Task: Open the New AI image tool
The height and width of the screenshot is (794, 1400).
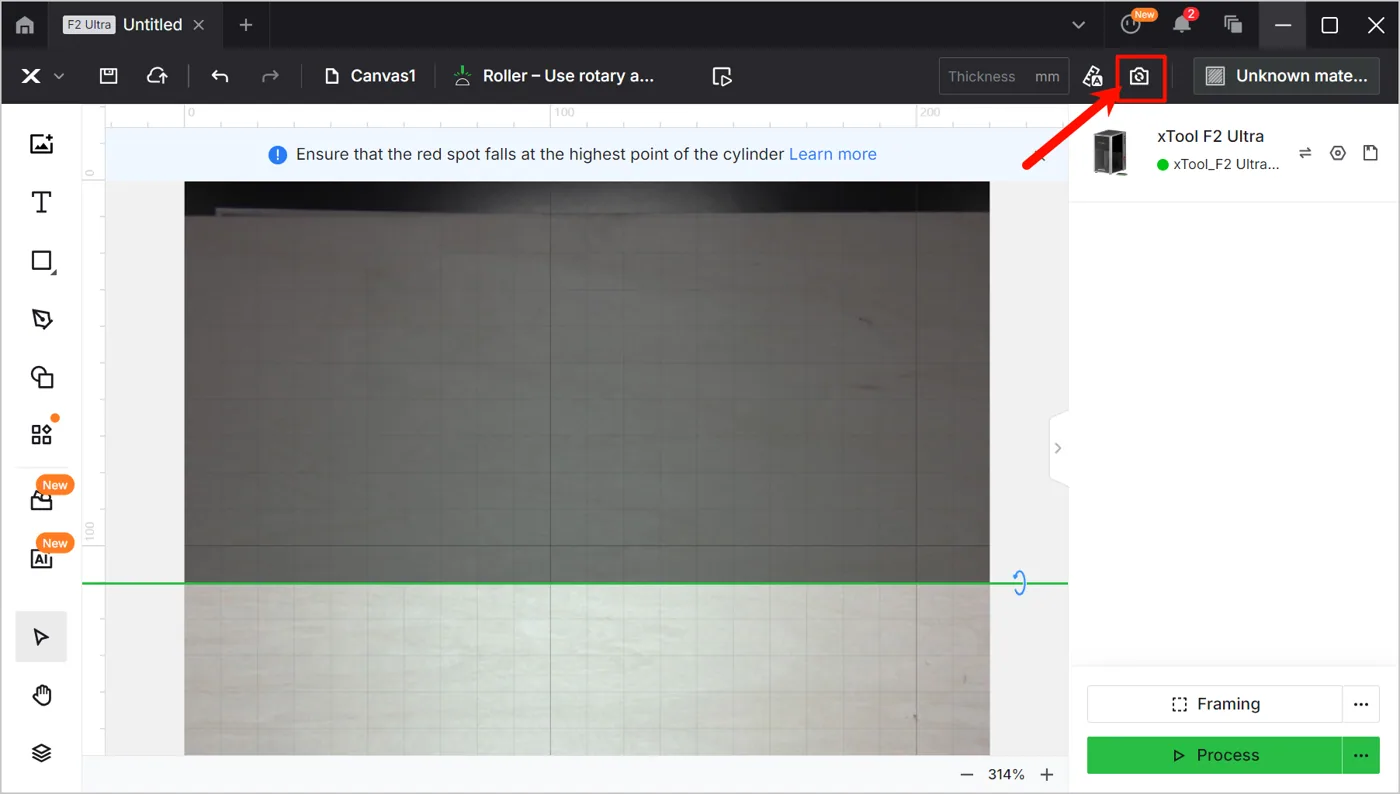Action: [42, 557]
